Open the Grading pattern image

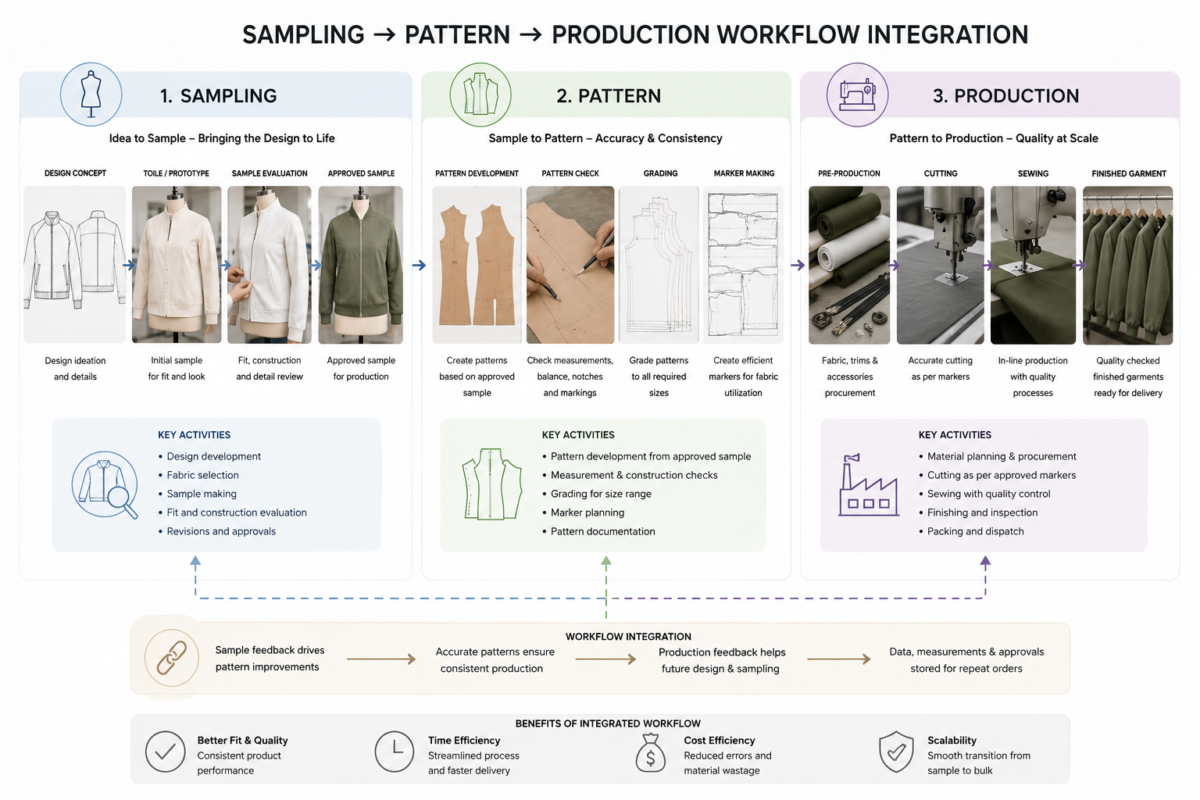click(658, 265)
